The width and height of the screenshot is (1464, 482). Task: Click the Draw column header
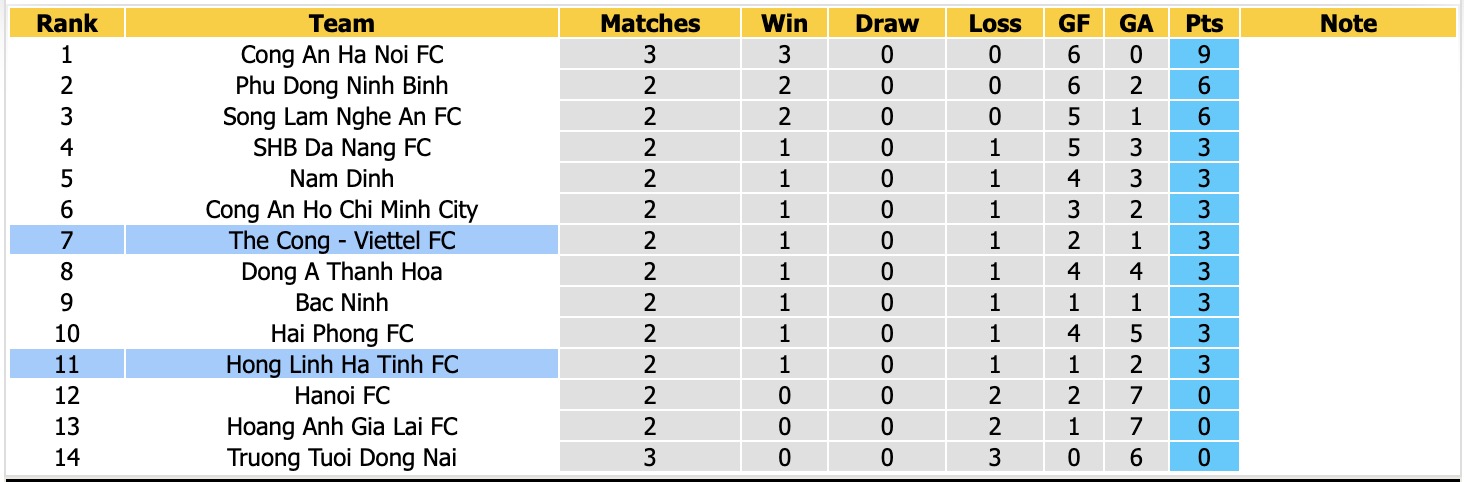[x=887, y=23]
